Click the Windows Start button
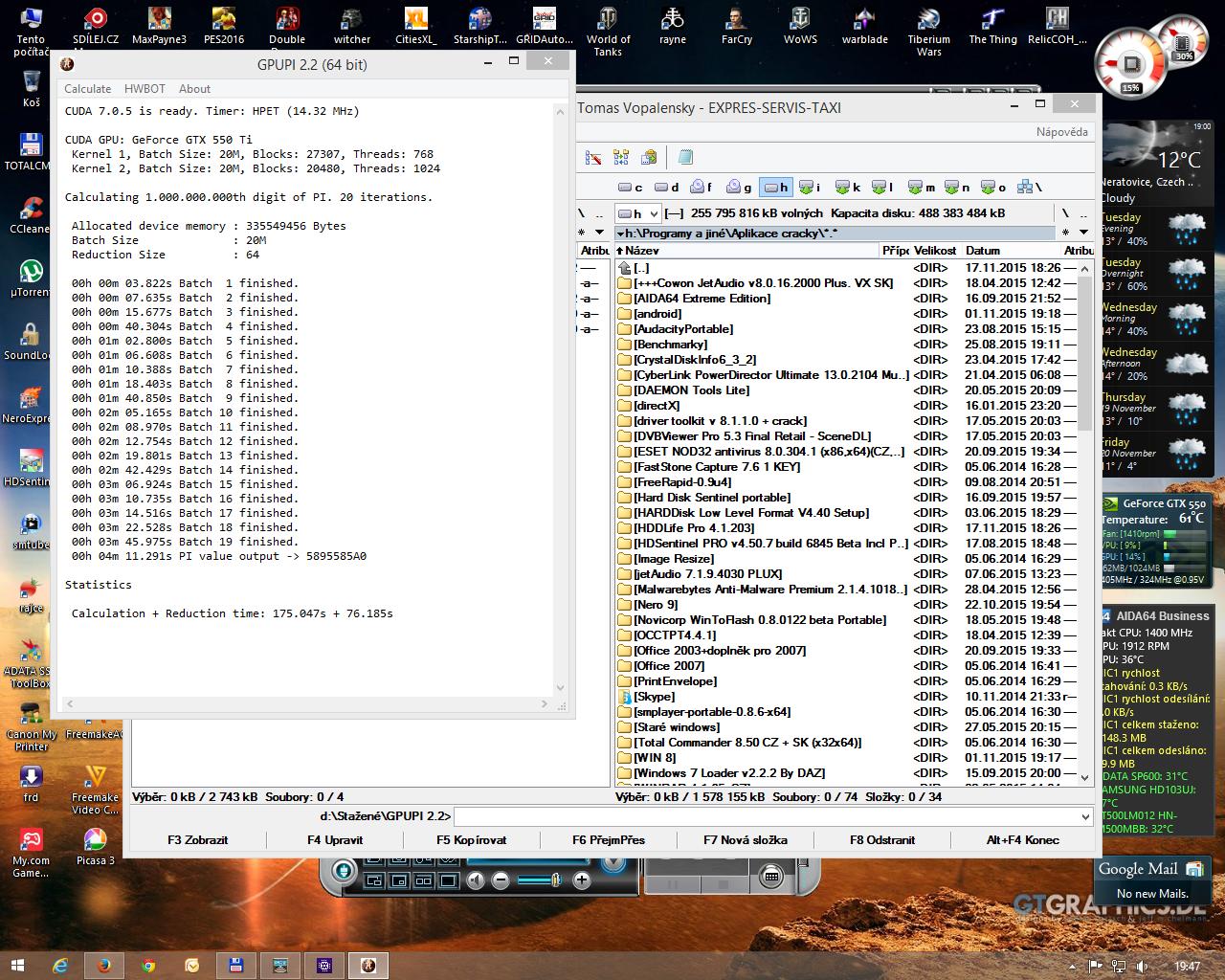 (17, 966)
